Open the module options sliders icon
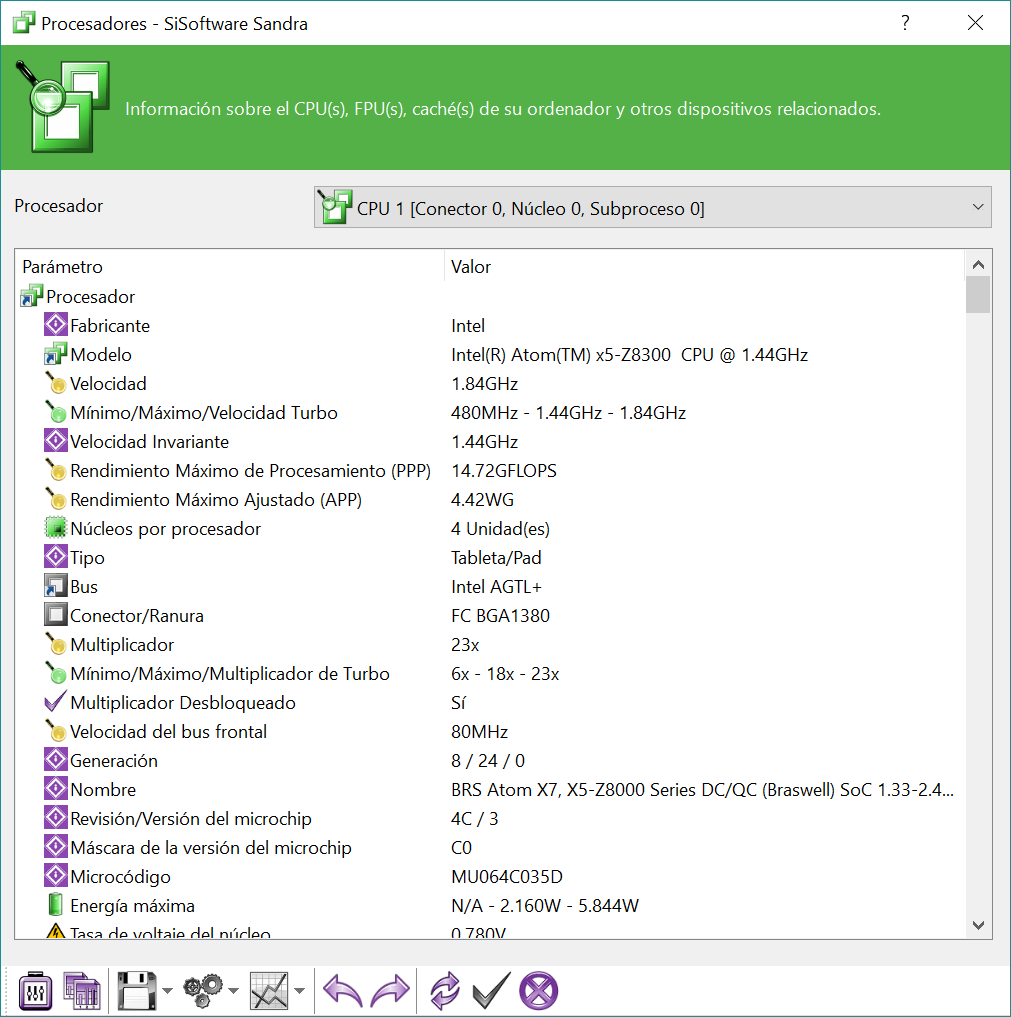1011x1017 pixels. (x=35, y=990)
